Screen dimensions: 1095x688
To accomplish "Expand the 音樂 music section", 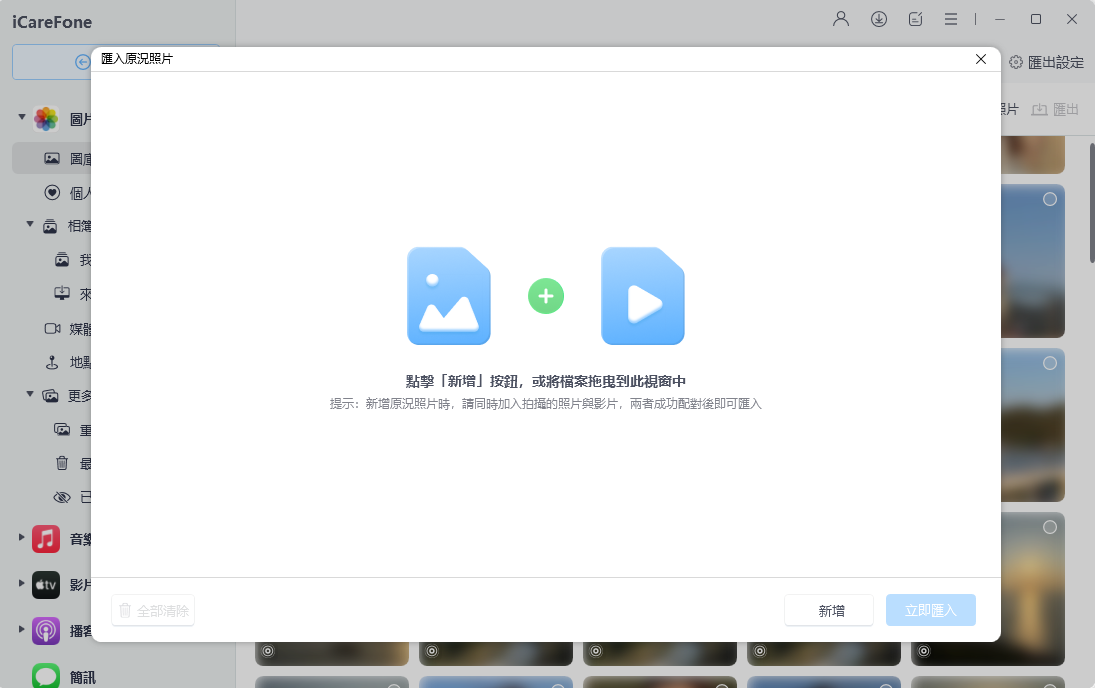I will (x=21, y=538).
